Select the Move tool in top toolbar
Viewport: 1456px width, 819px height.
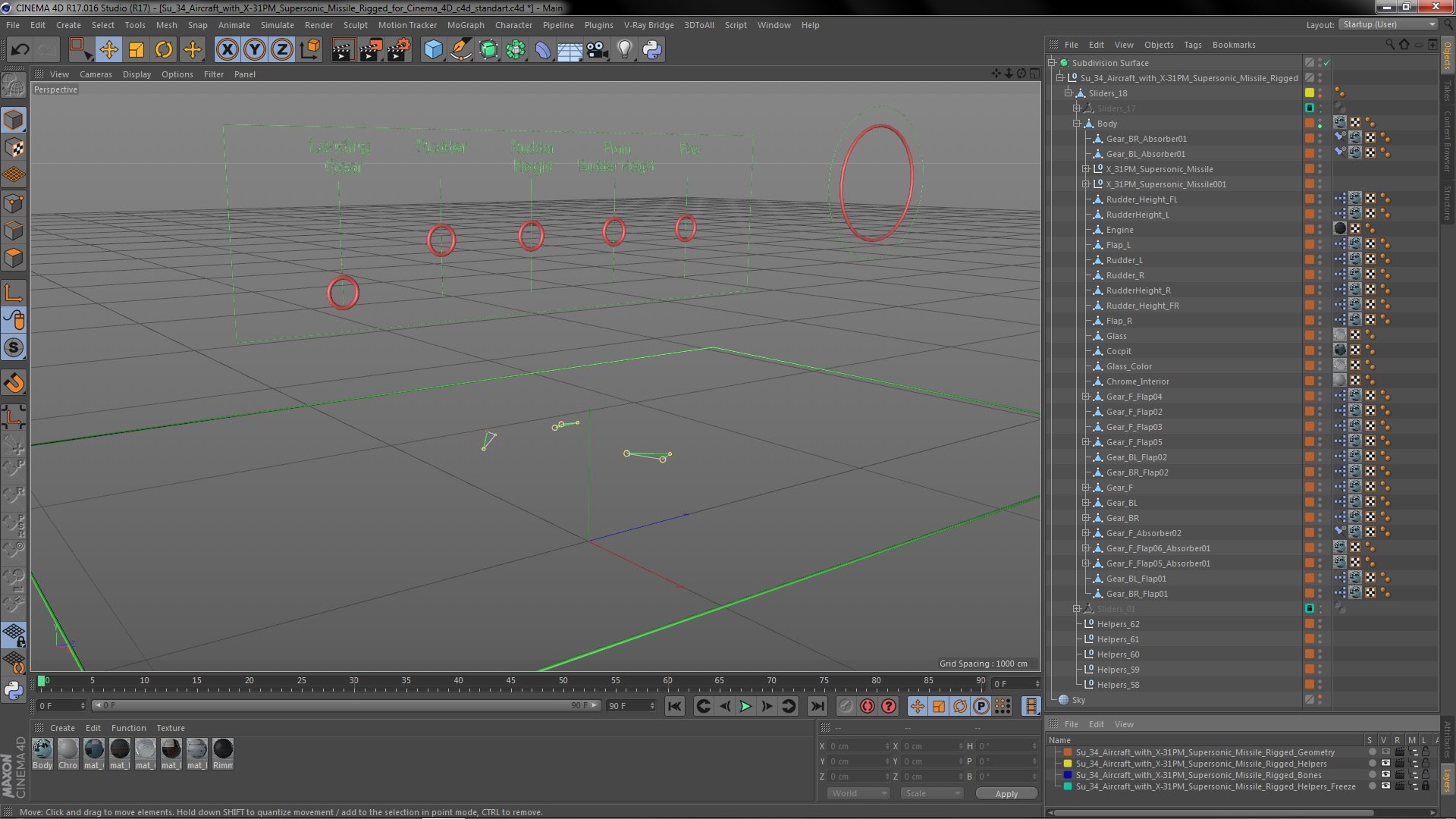[x=108, y=50]
